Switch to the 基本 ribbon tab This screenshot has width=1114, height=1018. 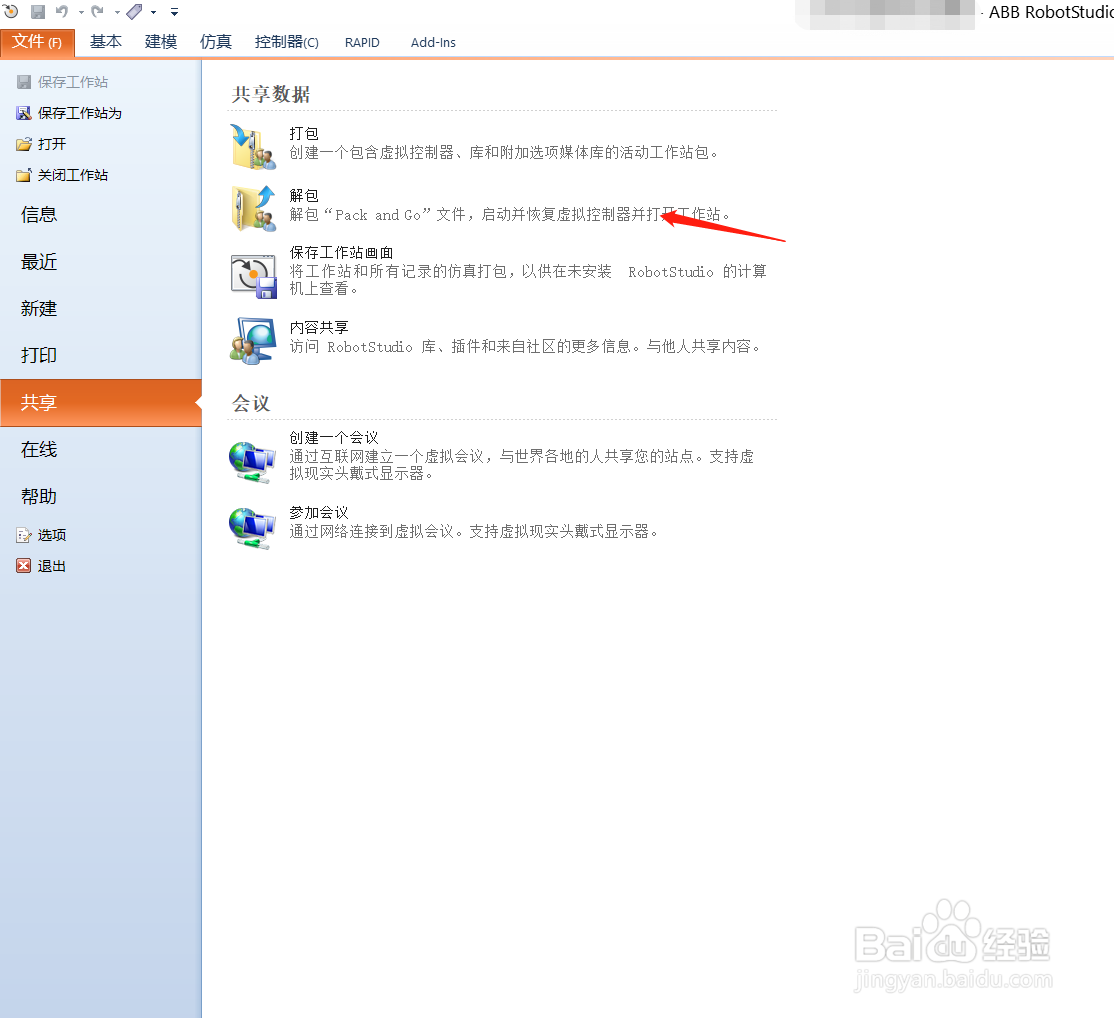[x=106, y=42]
